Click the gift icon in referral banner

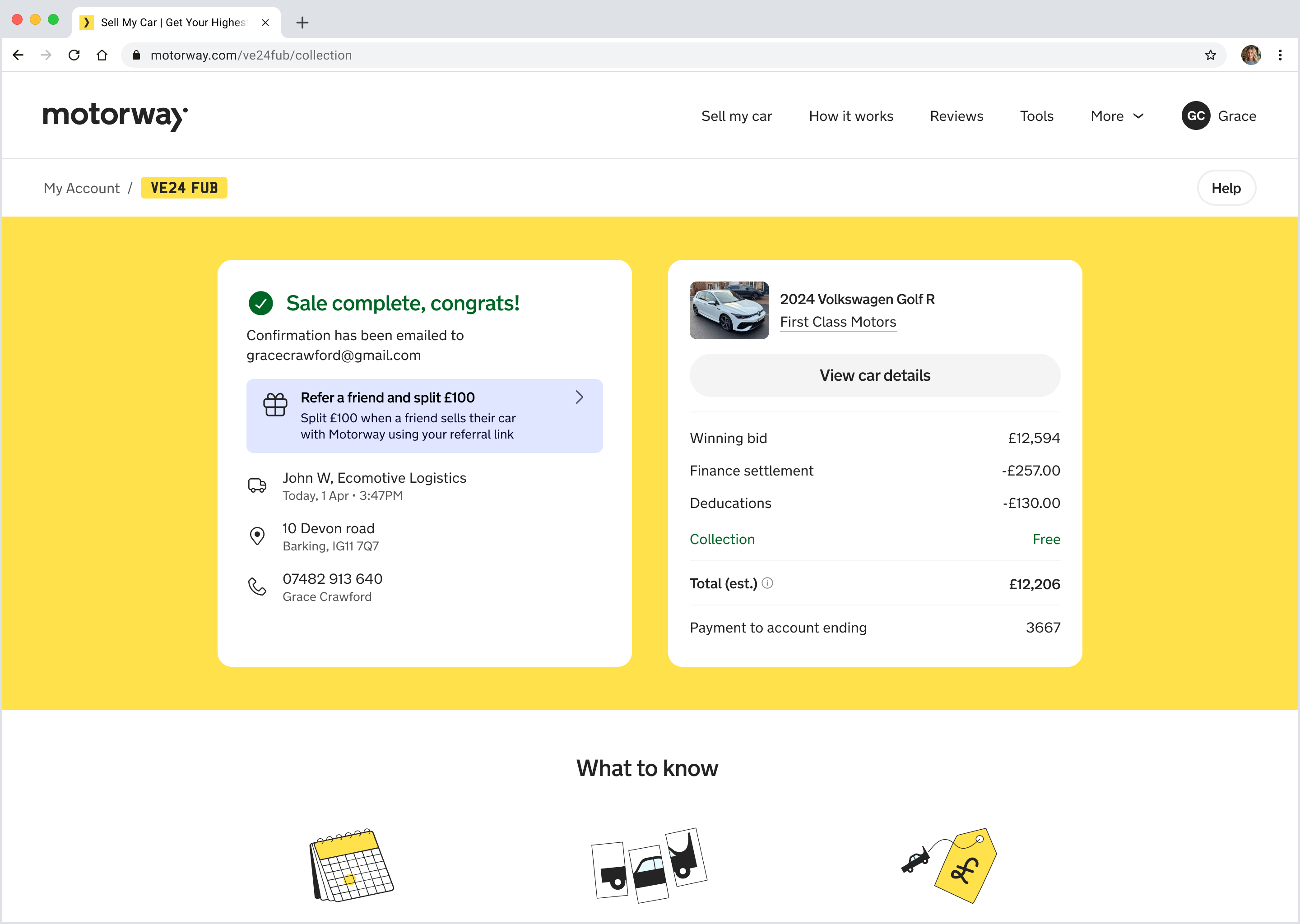(x=275, y=405)
